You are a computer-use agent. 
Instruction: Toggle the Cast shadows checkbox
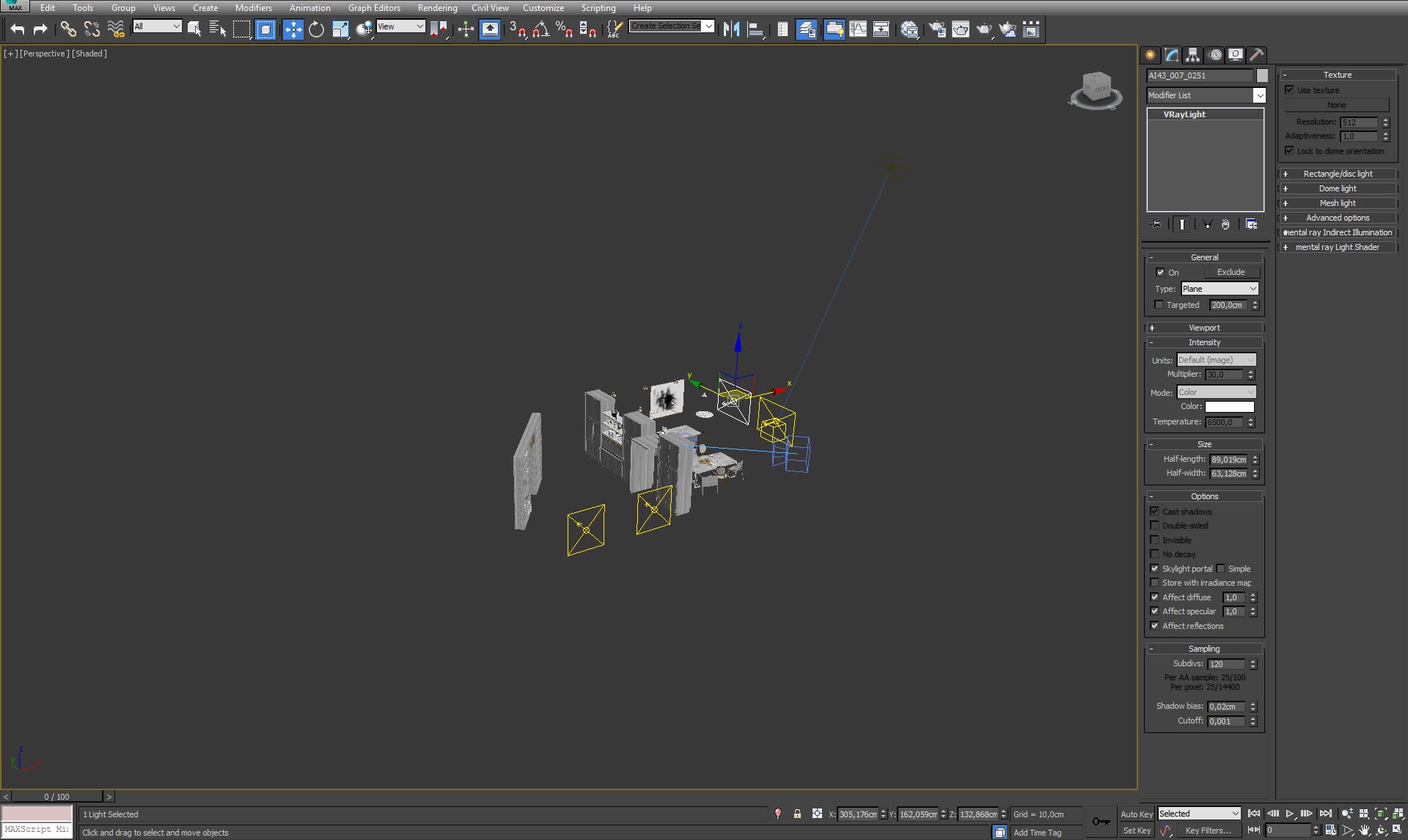pyautogui.click(x=1155, y=511)
